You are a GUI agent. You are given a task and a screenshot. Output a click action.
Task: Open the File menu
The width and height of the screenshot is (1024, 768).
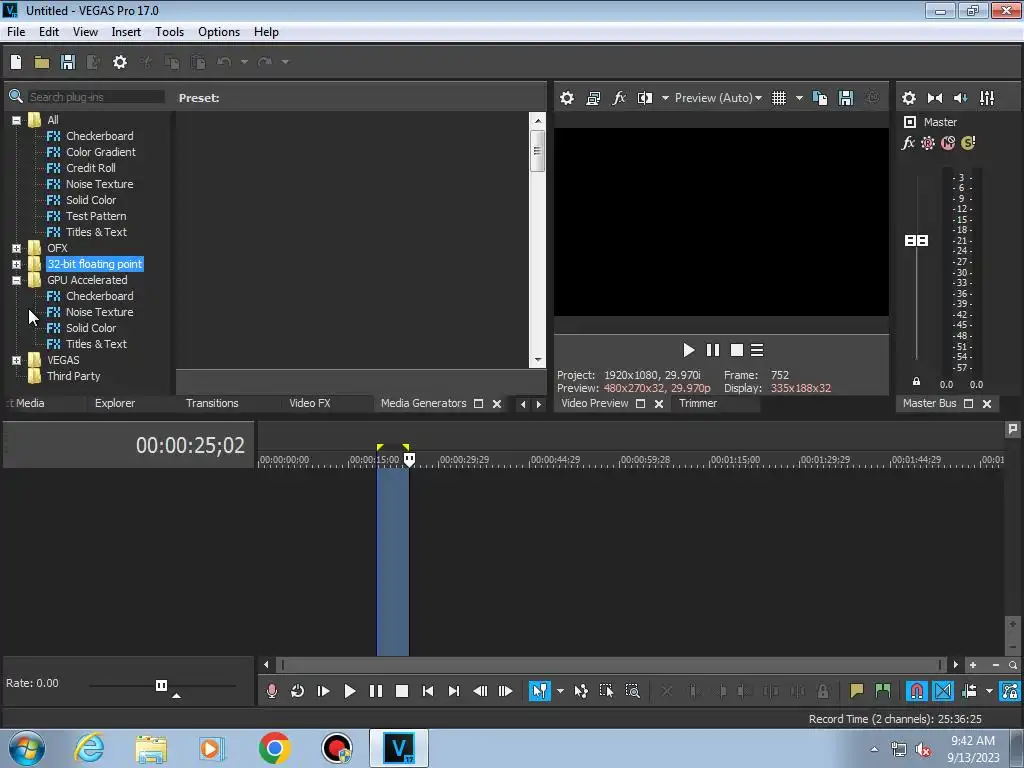16,32
